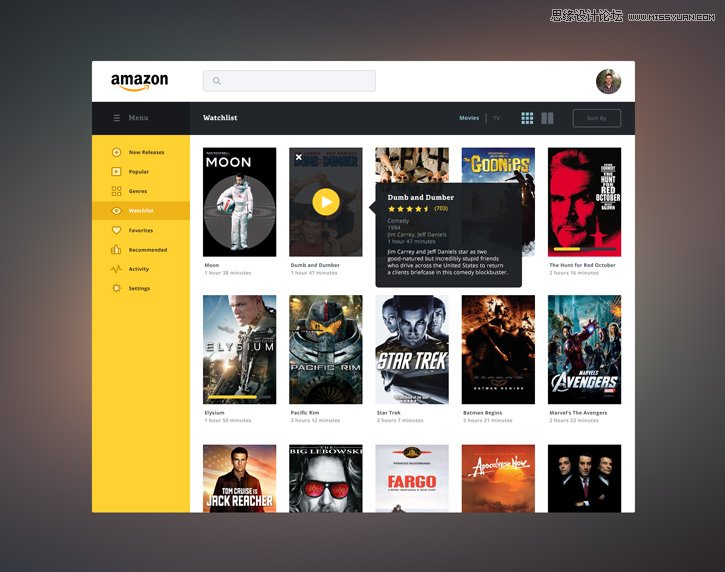
Task: Click '2 hours 12 minutes' under Pacific Rim
Action: coord(315,420)
